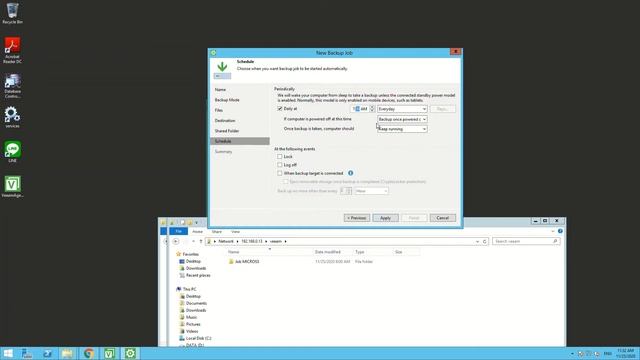This screenshot has width=640, height=360.
Task: Enable the Lock event checkbox
Action: pyautogui.click(x=280, y=156)
